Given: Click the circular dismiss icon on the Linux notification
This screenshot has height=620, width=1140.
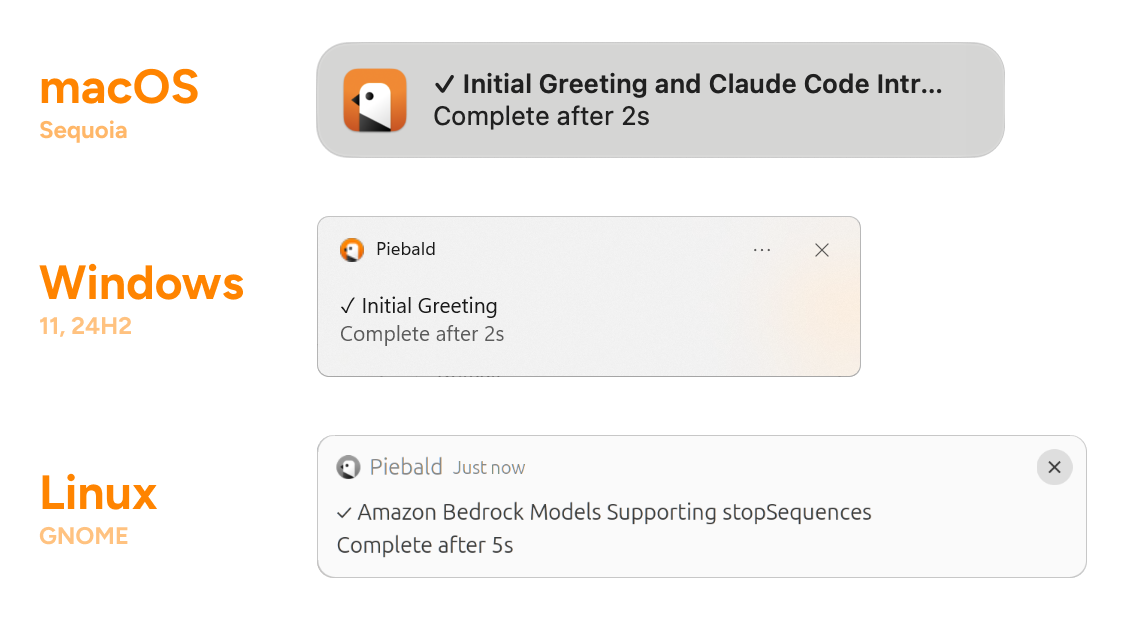Looking at the screenshot, I should [1054, 467].
